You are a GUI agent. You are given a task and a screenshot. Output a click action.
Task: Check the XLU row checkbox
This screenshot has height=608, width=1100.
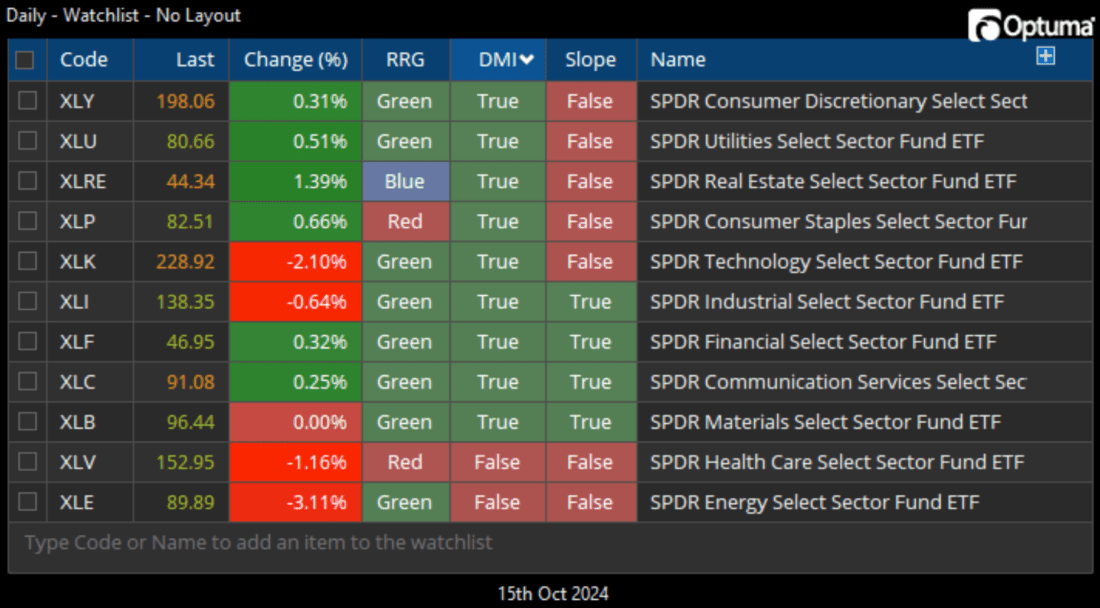point(27,141)
